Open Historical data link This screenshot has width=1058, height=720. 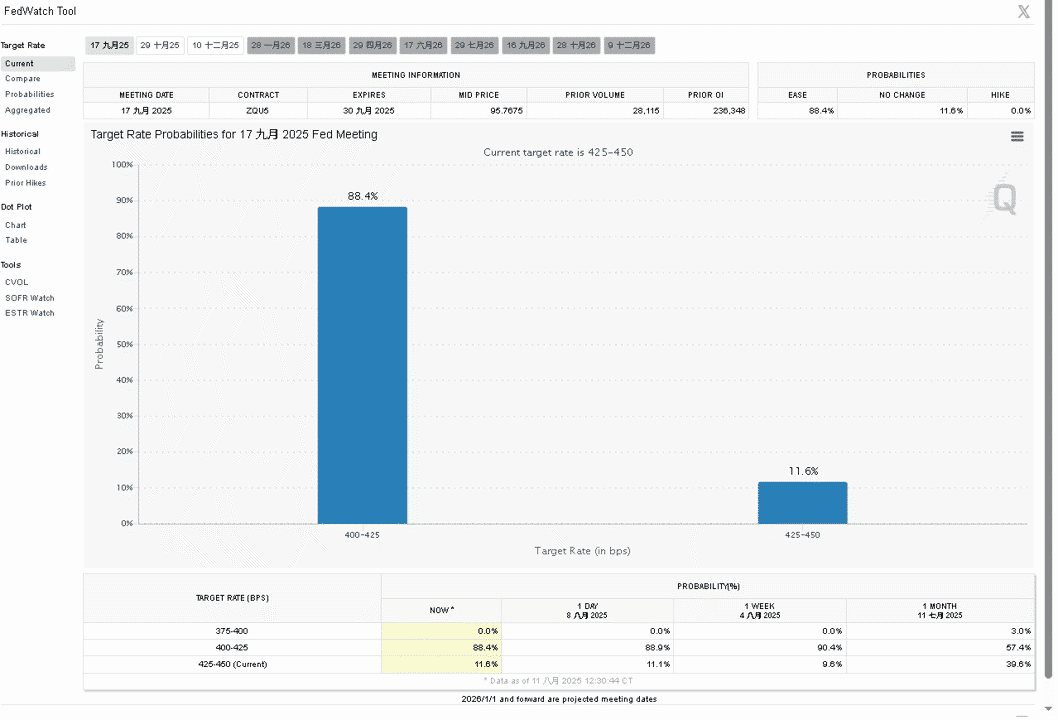pos(23,152)
